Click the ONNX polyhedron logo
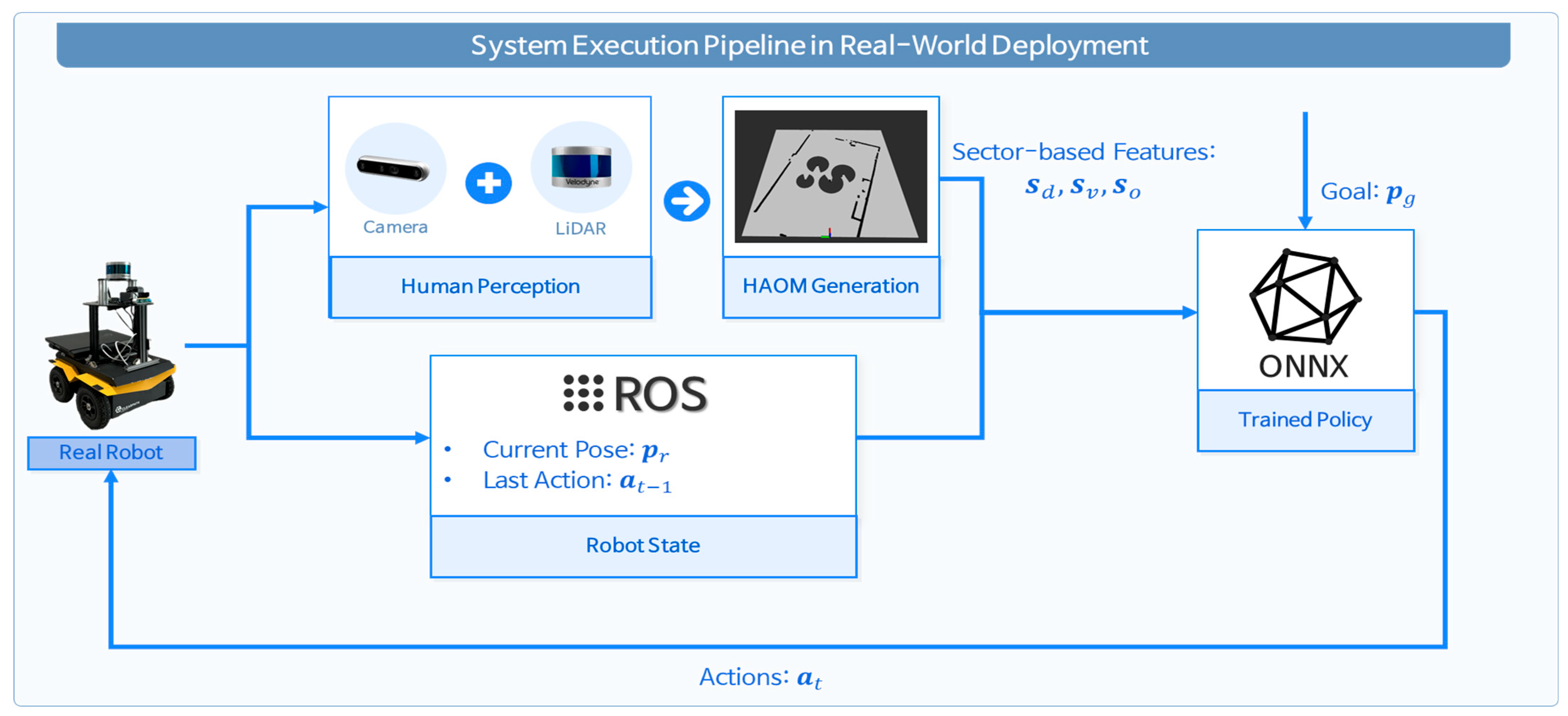Image resolution: width=1568 pixels, height=716 pixels. point(1304,296)
